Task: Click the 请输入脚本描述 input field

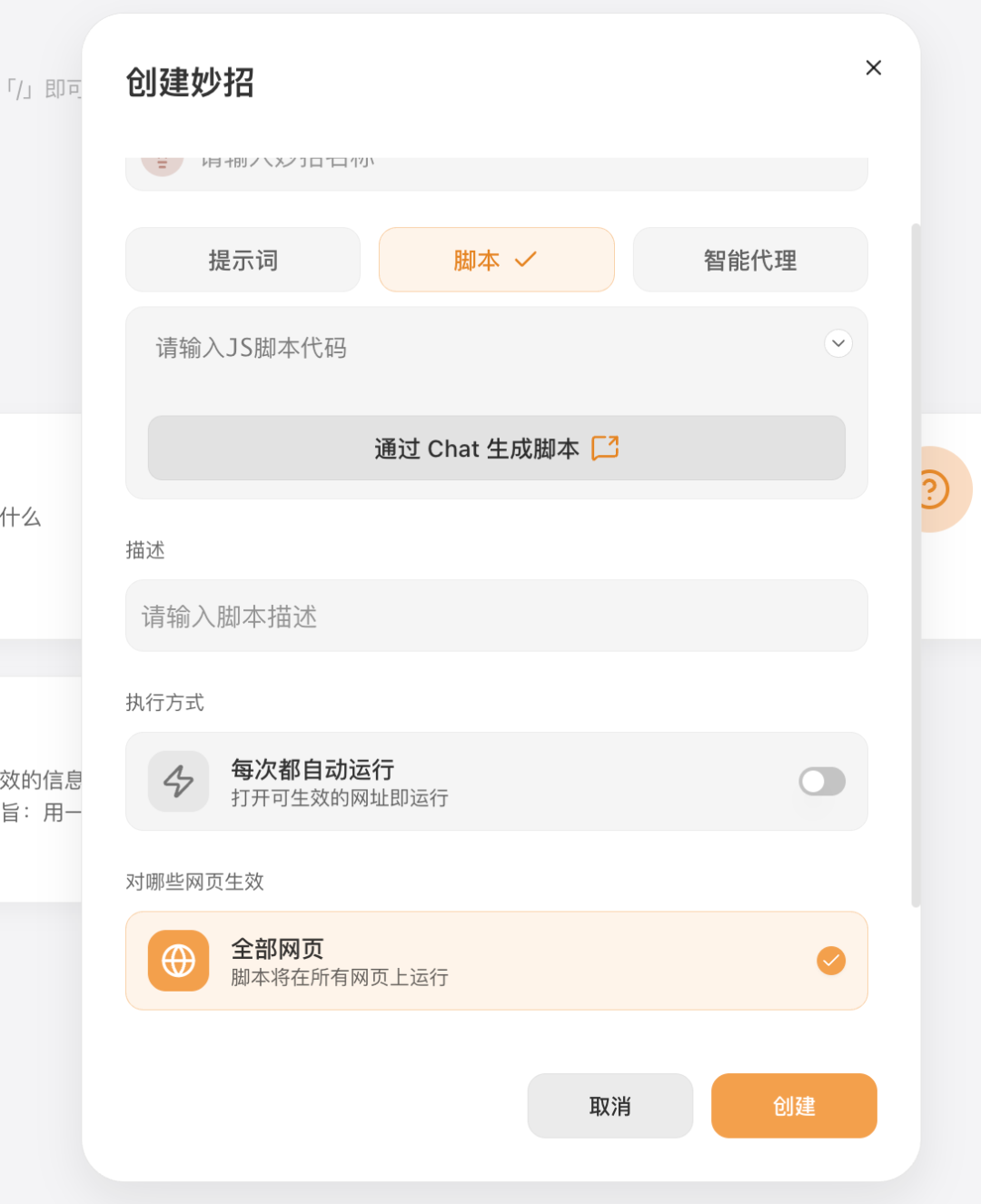Action: (496, 617)
